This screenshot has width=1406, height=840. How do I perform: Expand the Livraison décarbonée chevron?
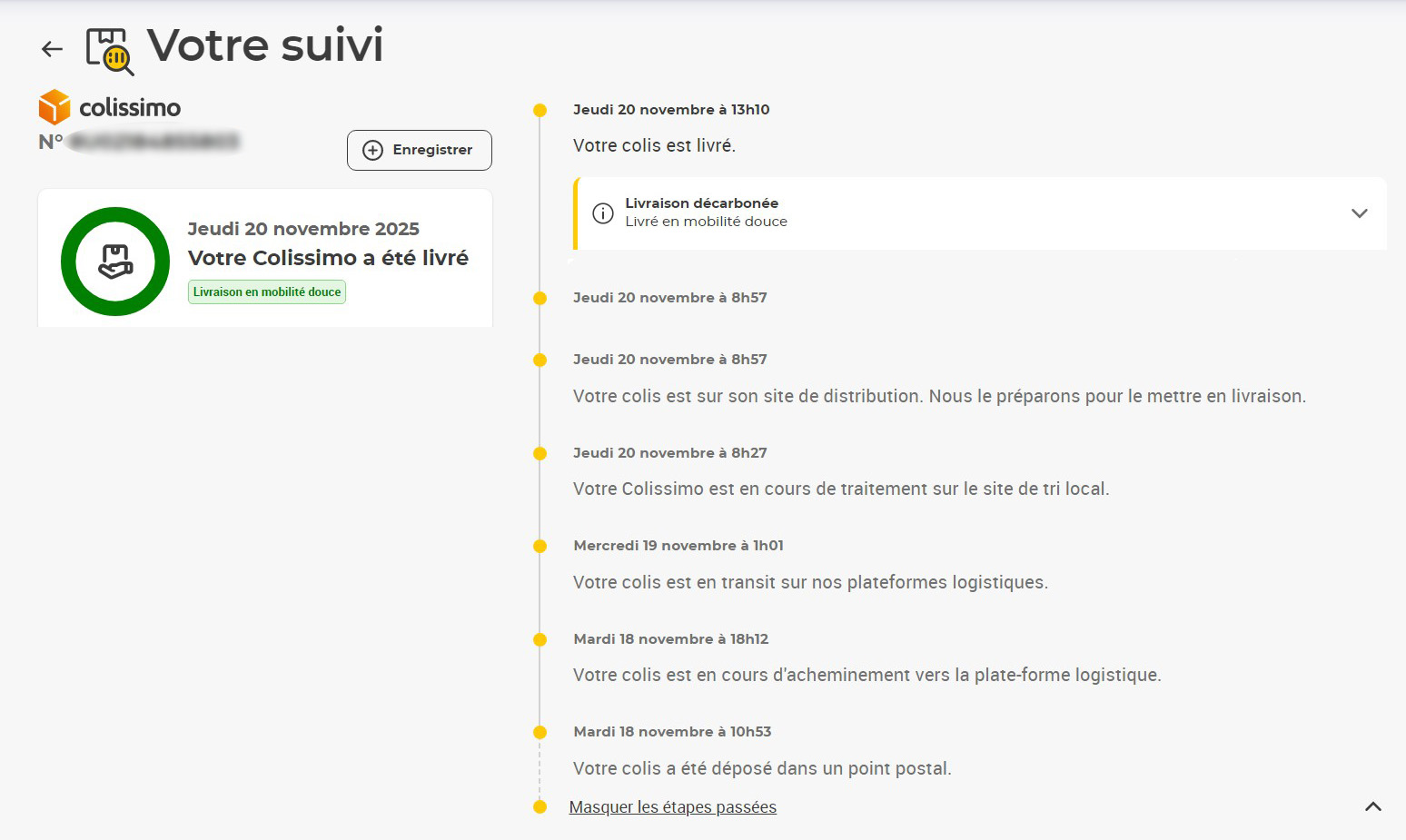[x=1359, y=213]
